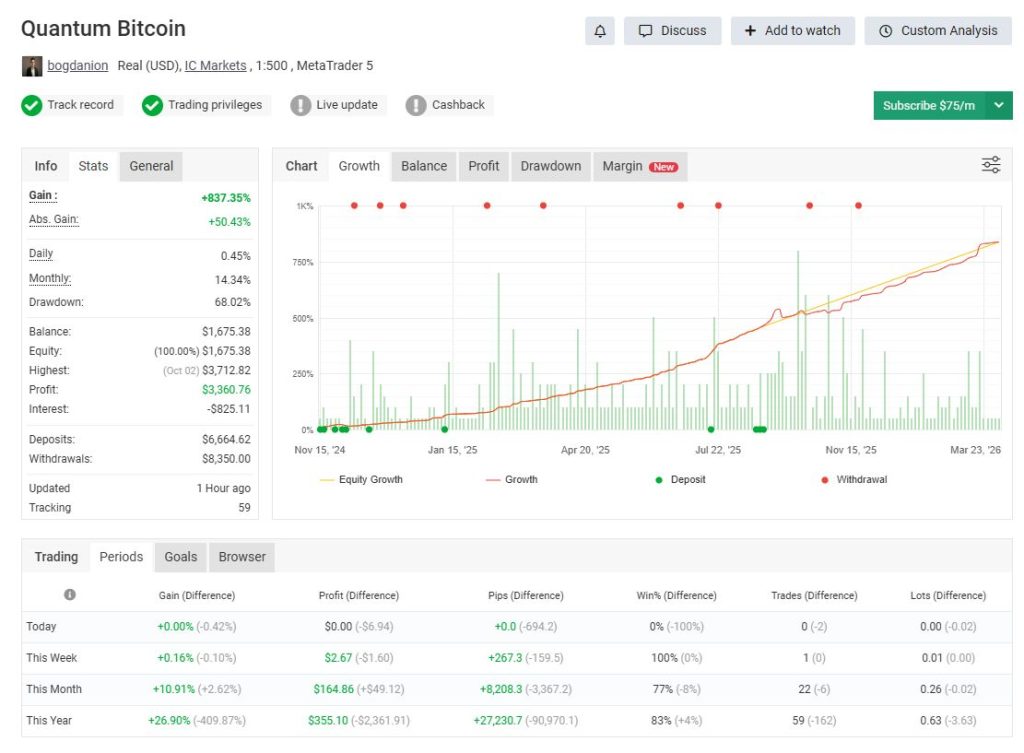The image size is (1024, 753).
Task: Click the clock icon on Custom Analysis
Action: [888, 30]
